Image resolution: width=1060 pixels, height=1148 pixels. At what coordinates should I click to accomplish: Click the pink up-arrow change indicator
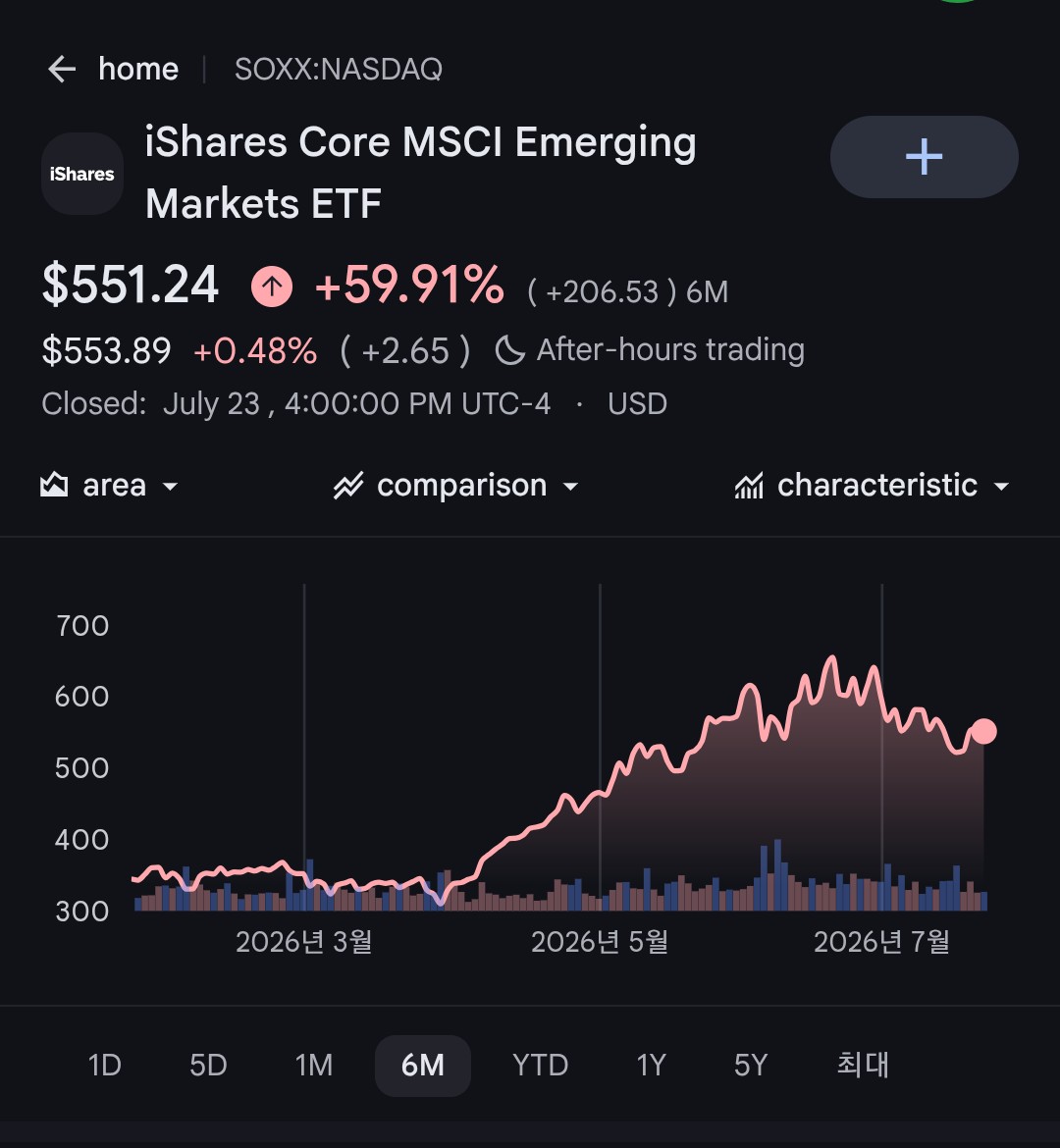pyautogui.click(x=272, y=287)
